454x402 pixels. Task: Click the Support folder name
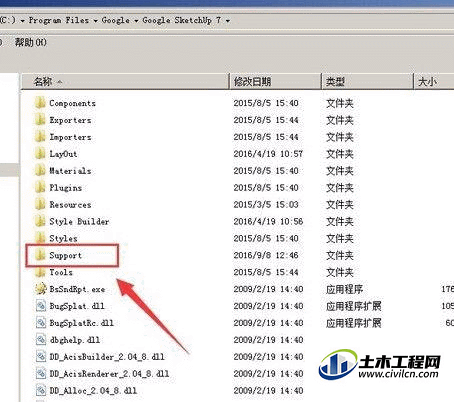[66, 256]
